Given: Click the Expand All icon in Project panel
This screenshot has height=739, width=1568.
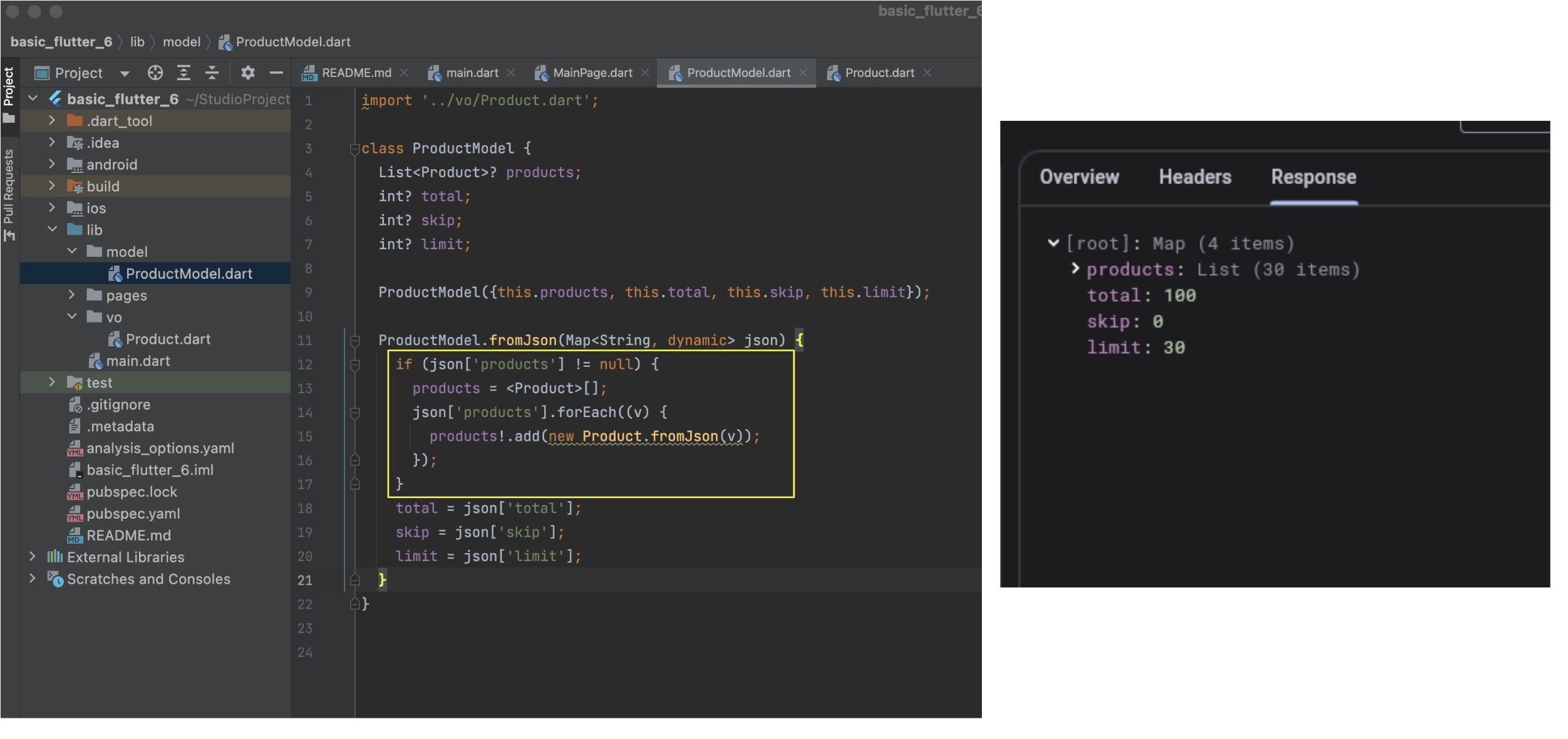Looking at the screenshot, I should 183,73.
